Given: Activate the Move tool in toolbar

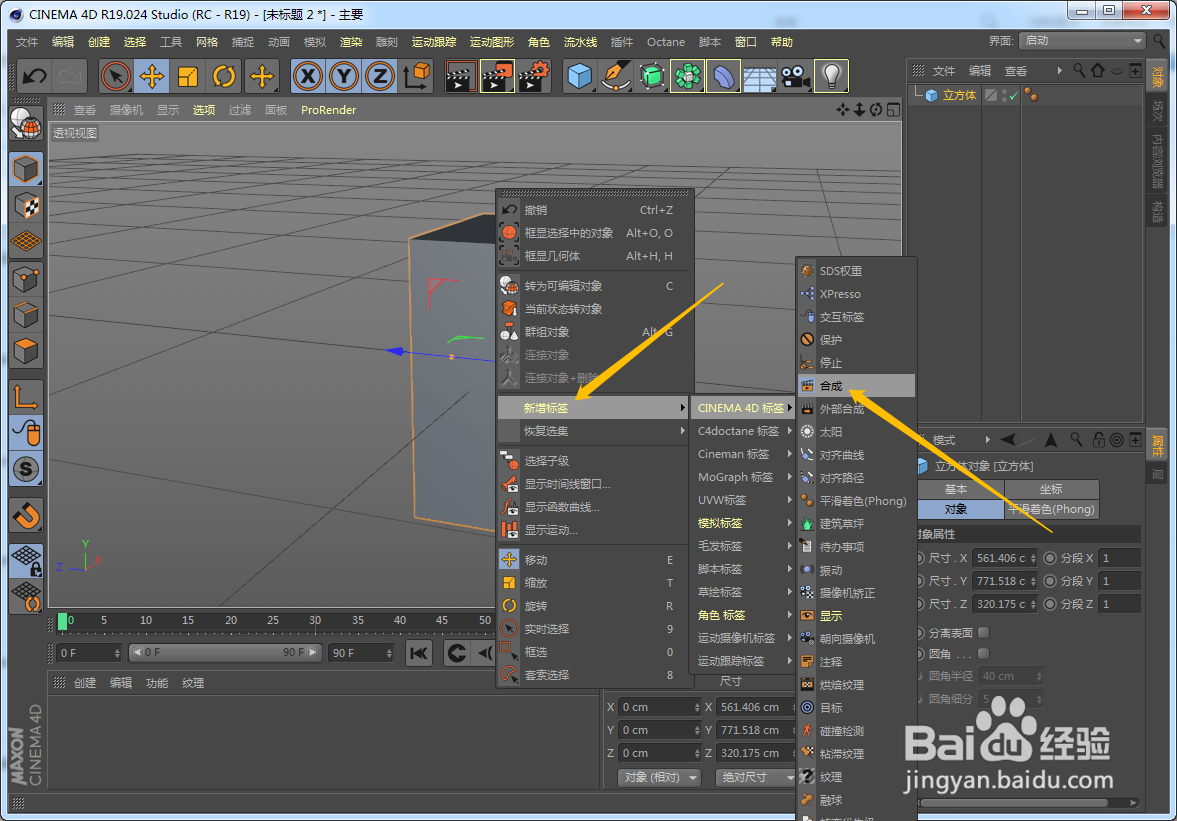Looking at the screenshot, I should pos(152,76).
